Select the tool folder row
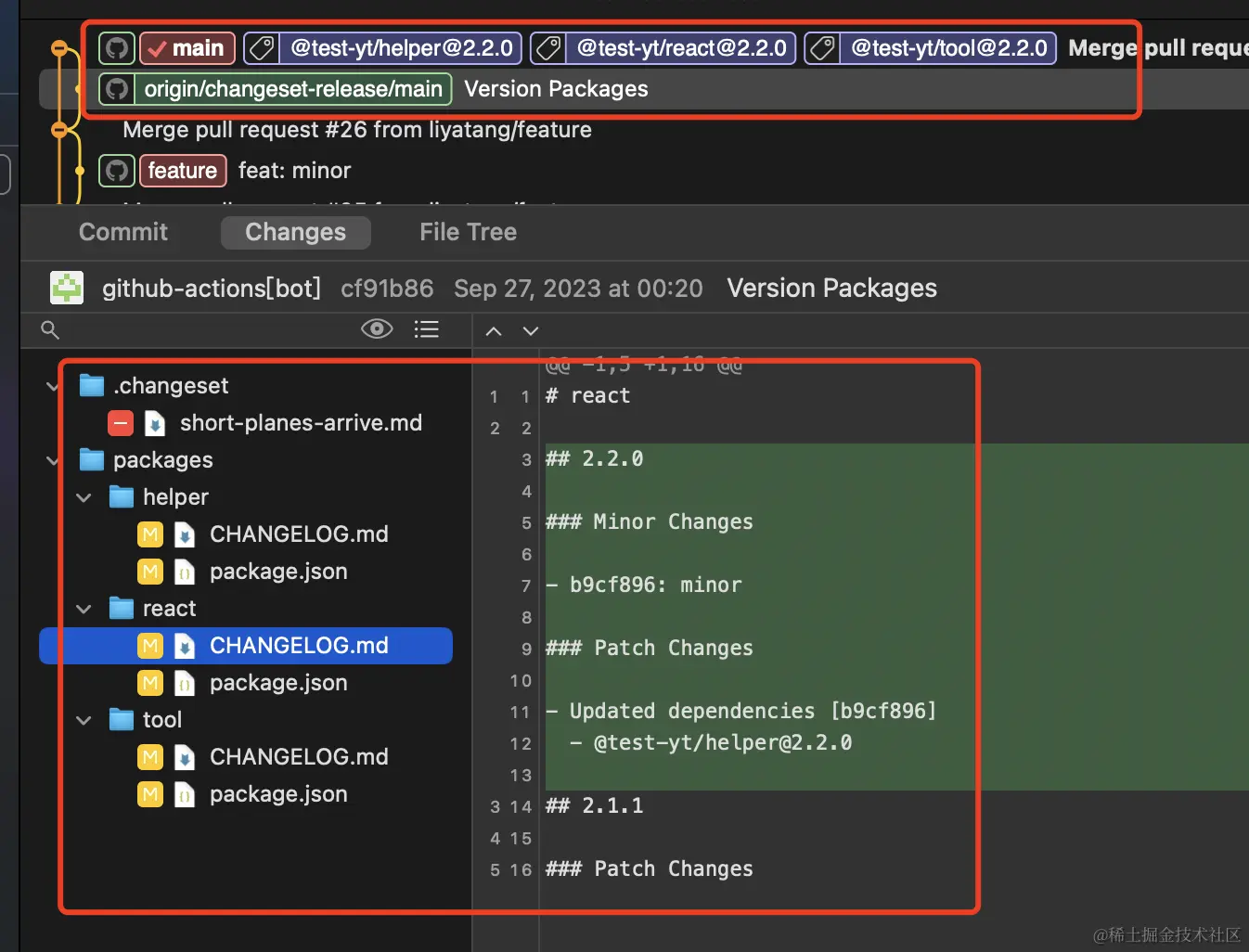Screen dimensions: 1249x952 point(246,720)
